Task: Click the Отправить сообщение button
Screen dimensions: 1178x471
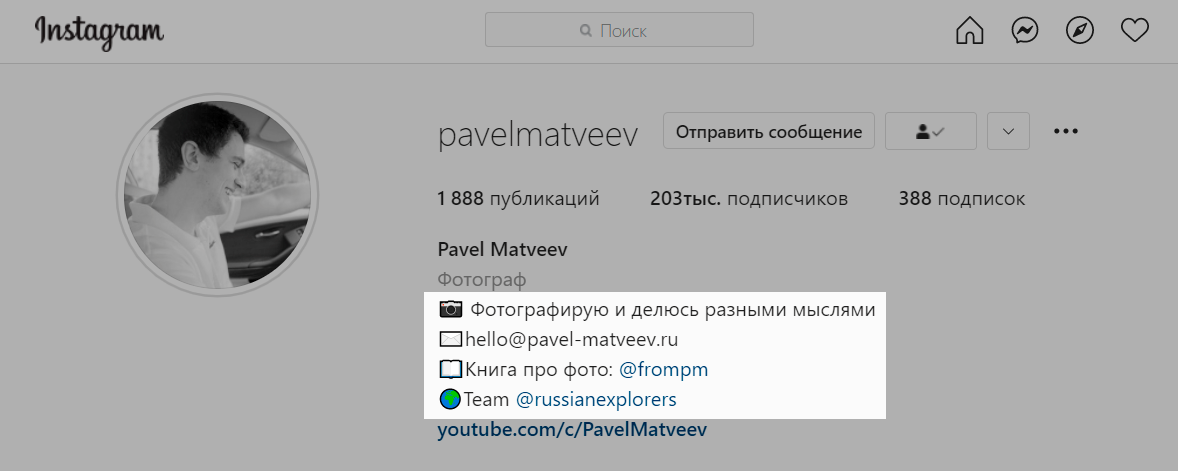Action: pyautogui.click(x=769, y=131)
